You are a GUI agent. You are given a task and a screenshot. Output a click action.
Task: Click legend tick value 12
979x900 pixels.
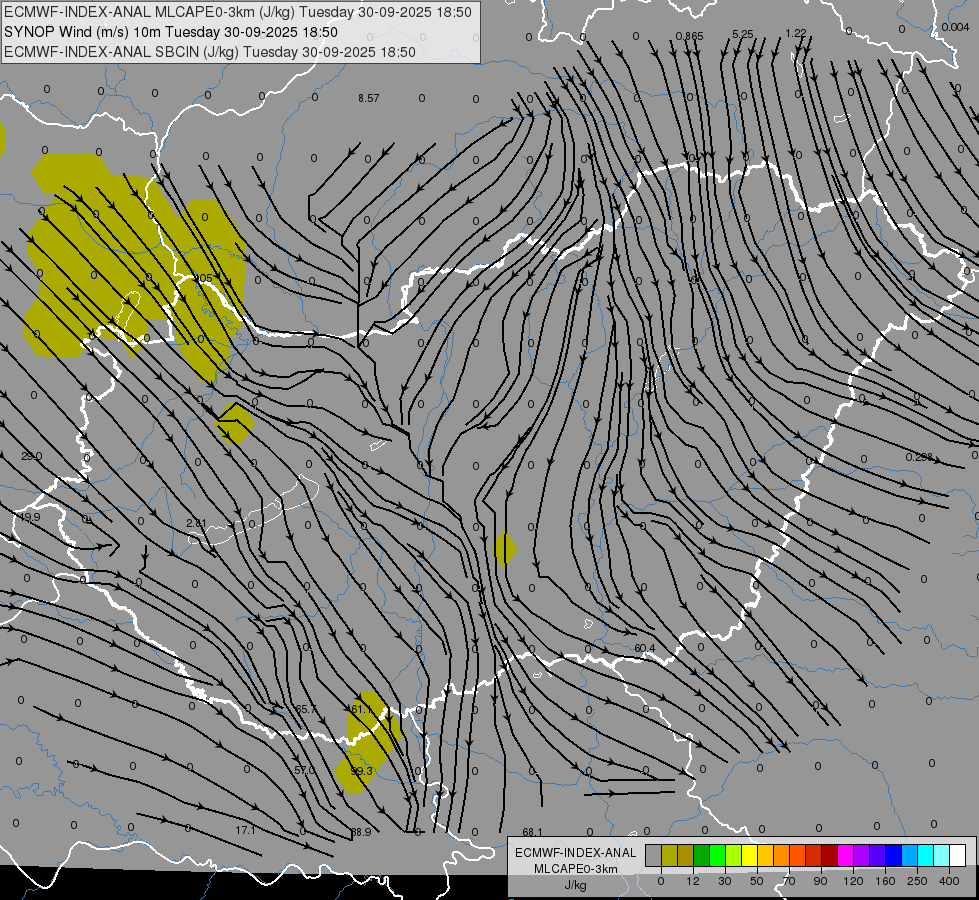point(693,881)
